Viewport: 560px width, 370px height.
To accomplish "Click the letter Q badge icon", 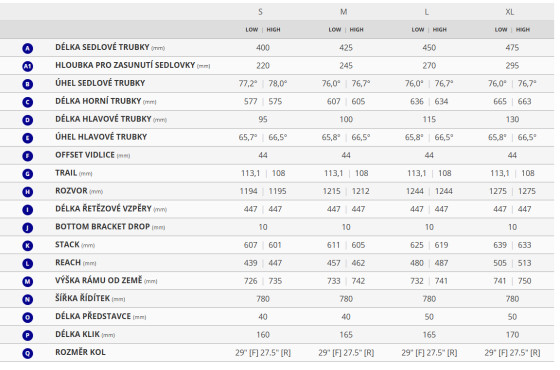I will tap(28, 353).
